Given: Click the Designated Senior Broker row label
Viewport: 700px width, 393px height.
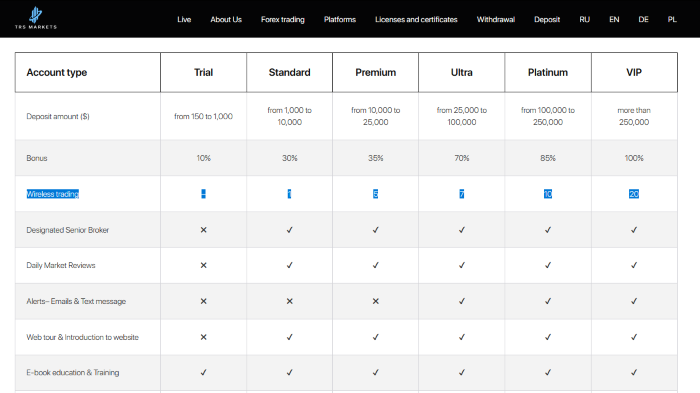Looking at the screenshot, I should tap(67, 230).
